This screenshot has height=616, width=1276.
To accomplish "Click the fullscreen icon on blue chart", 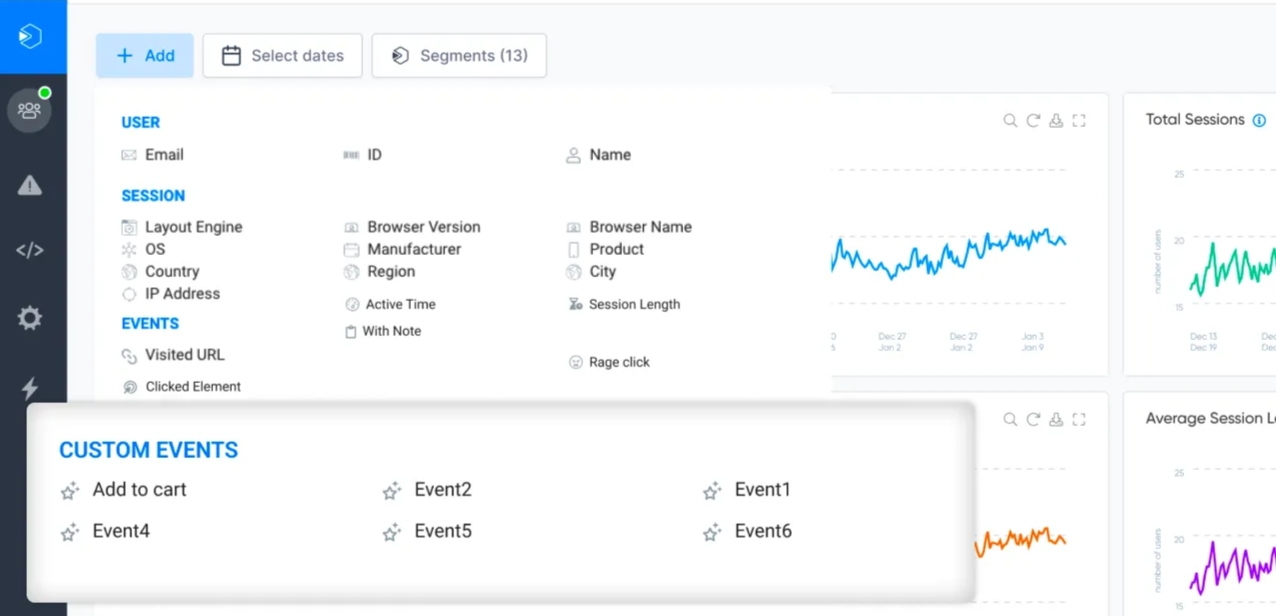I will point(1079,120).
